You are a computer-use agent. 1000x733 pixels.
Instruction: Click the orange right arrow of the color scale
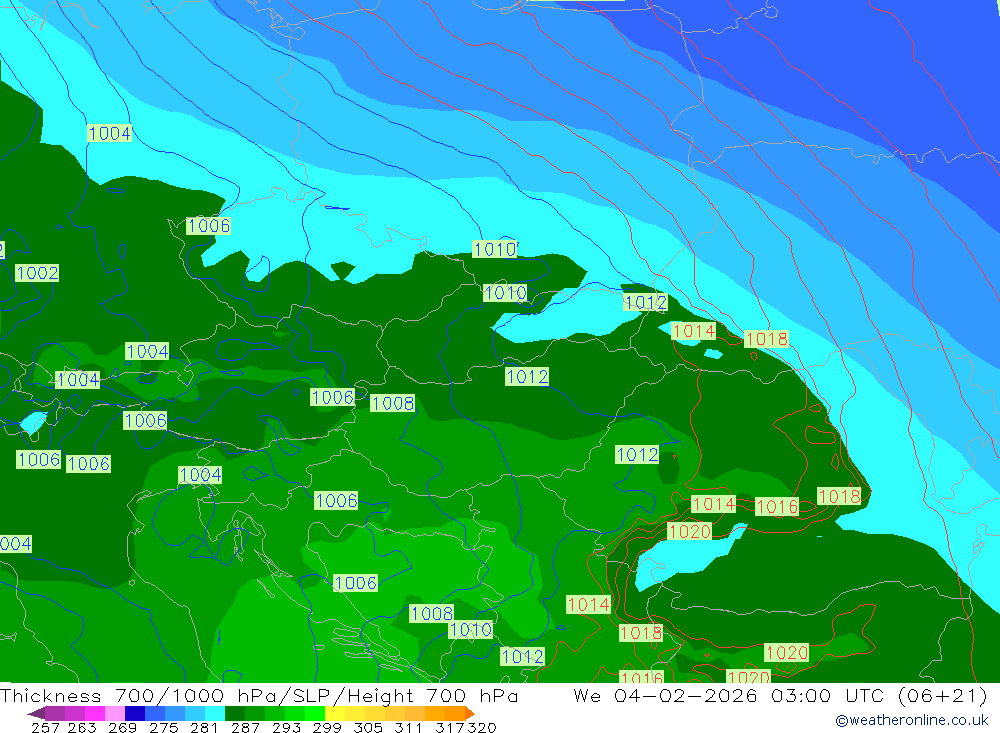pos(470,713)
